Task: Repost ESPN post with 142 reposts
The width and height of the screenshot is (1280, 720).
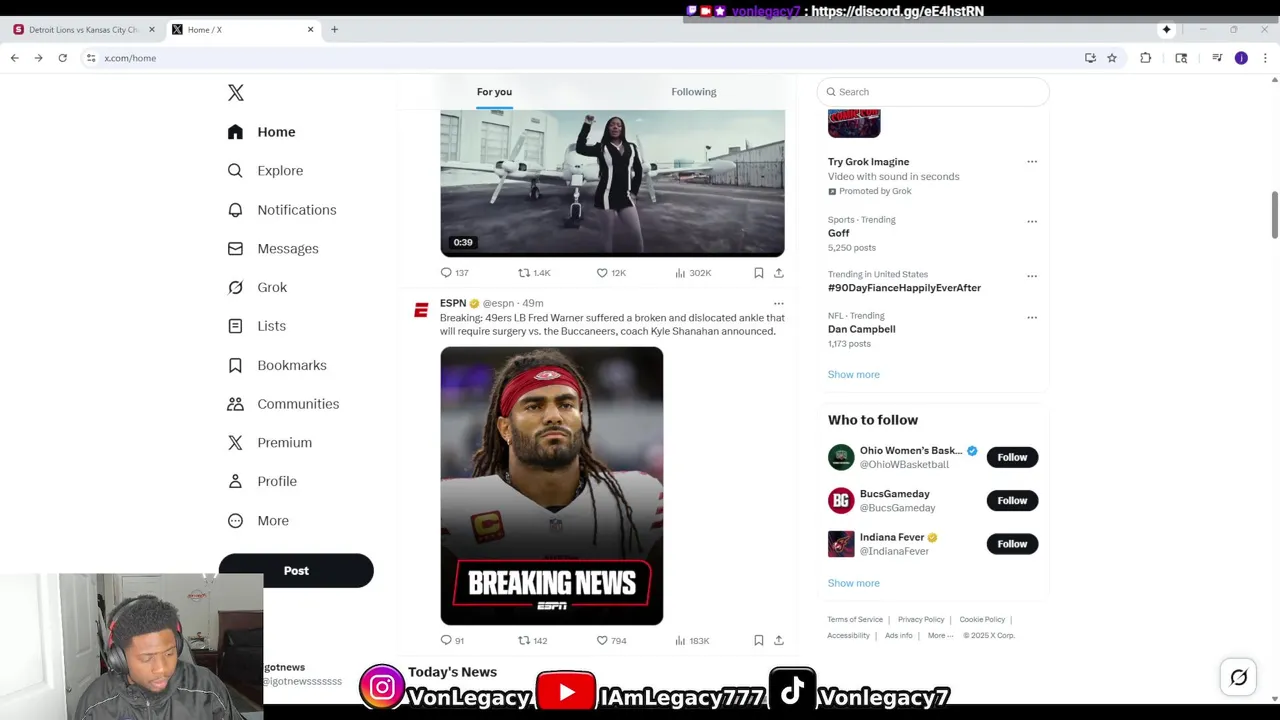Action: coord(532,641)
